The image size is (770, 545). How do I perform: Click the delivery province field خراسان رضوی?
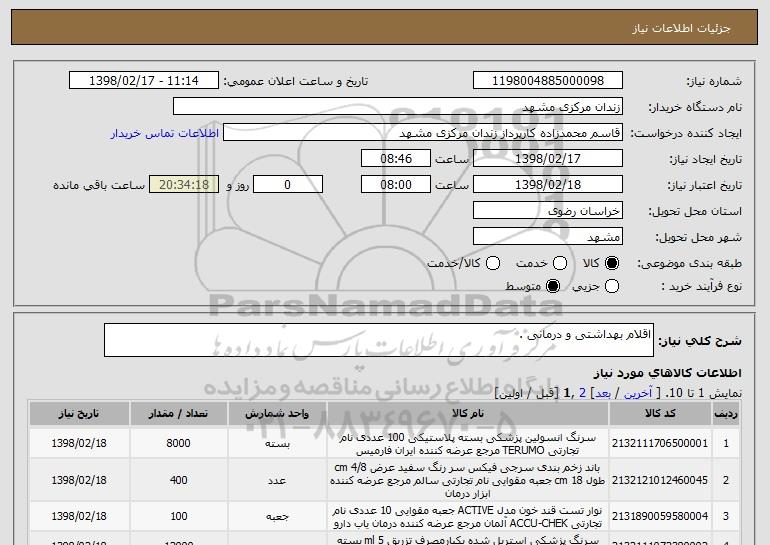(x=548, y=211)
